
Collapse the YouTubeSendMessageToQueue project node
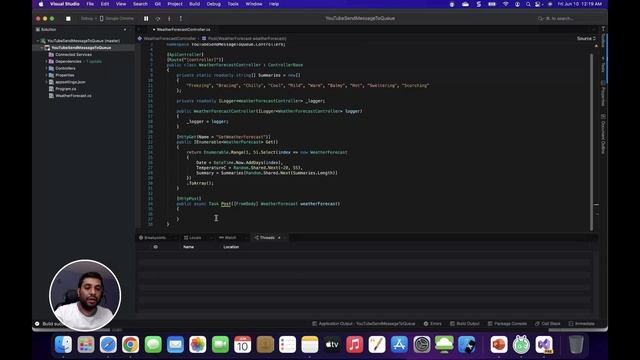tap(42, 48)
